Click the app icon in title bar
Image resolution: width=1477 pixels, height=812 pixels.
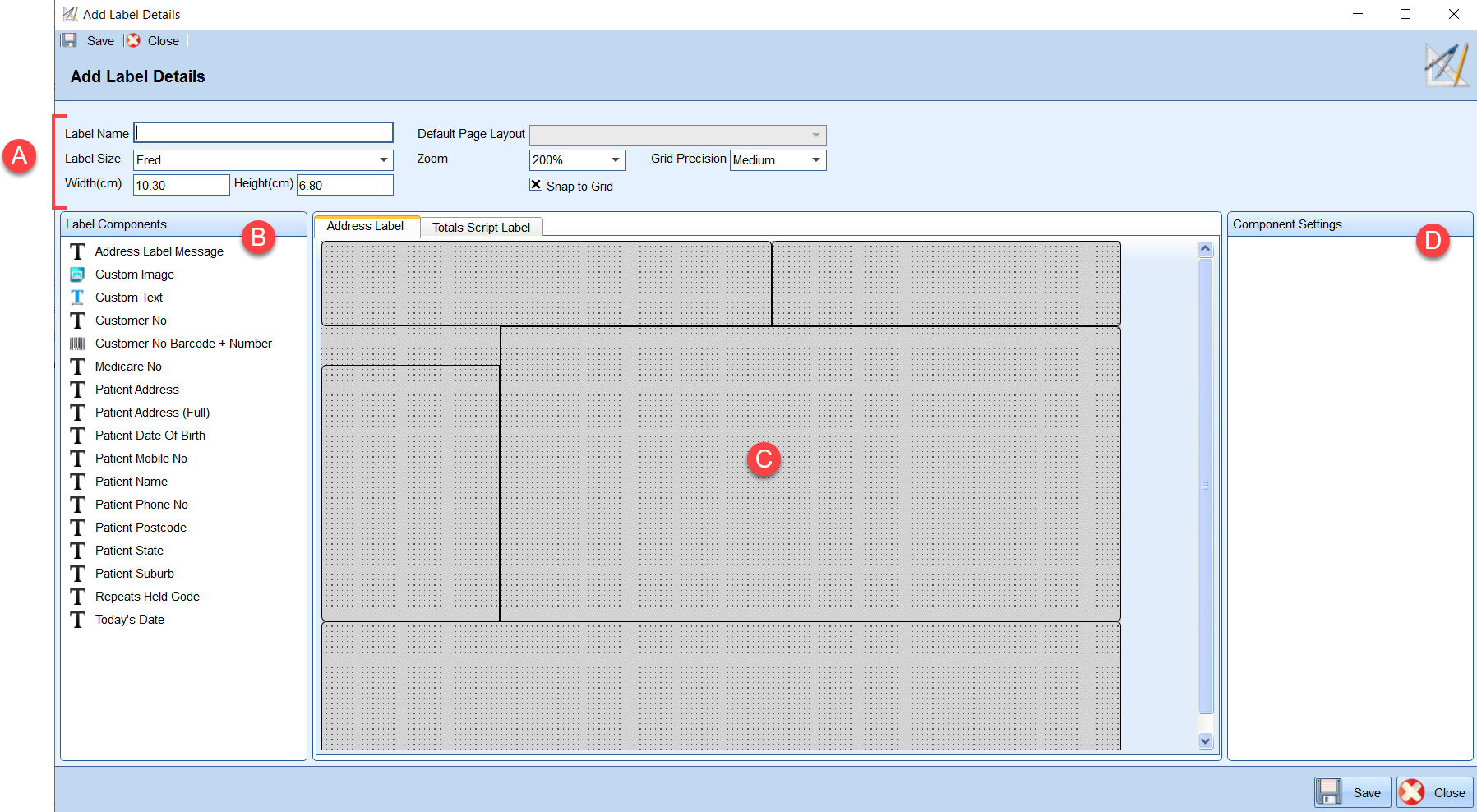tap(71, 14)
